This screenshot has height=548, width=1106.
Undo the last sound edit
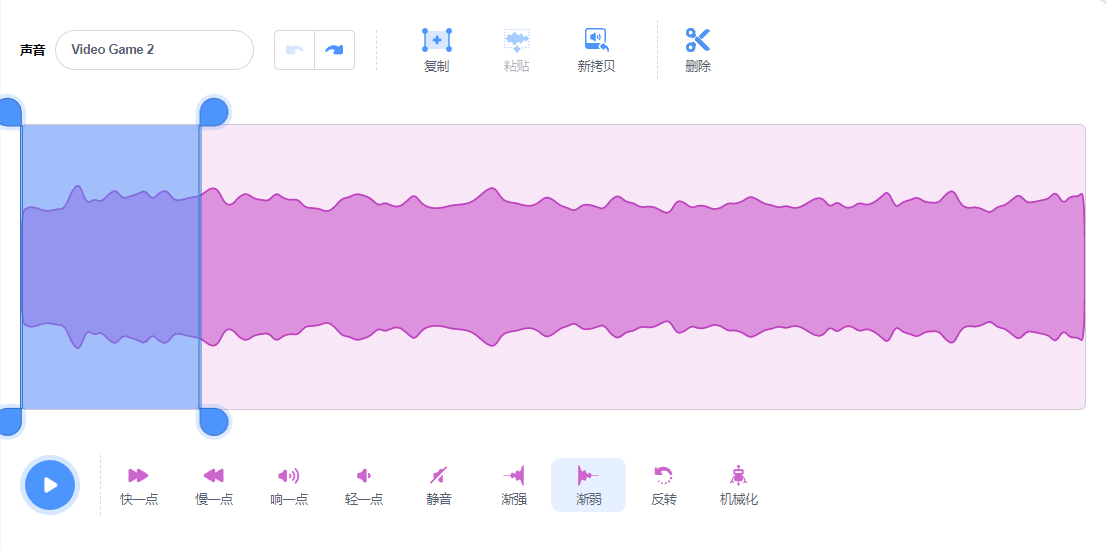tap(294, 50)
